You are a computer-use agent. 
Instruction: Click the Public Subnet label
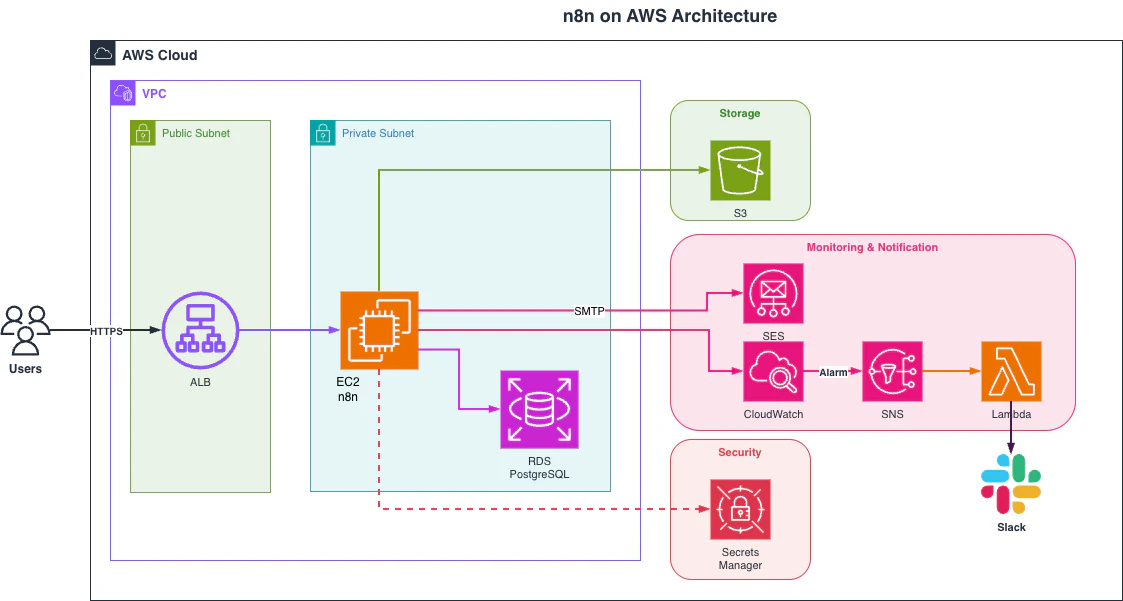[x=196, y=133]
